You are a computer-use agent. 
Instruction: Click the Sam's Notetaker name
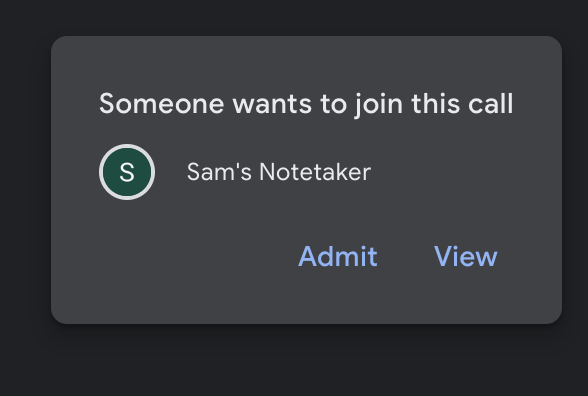279,172
